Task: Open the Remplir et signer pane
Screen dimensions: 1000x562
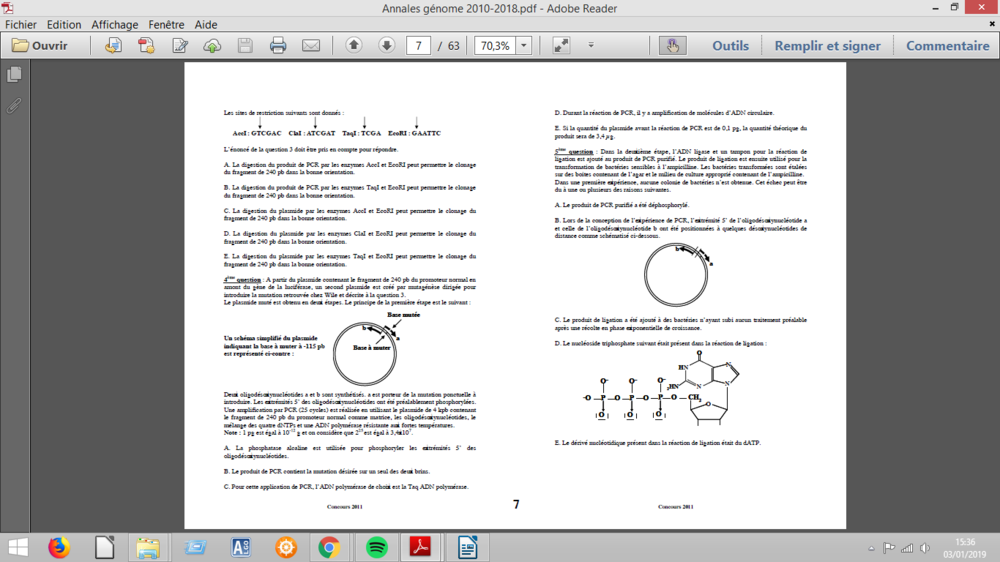Action: tap(827, 46)
